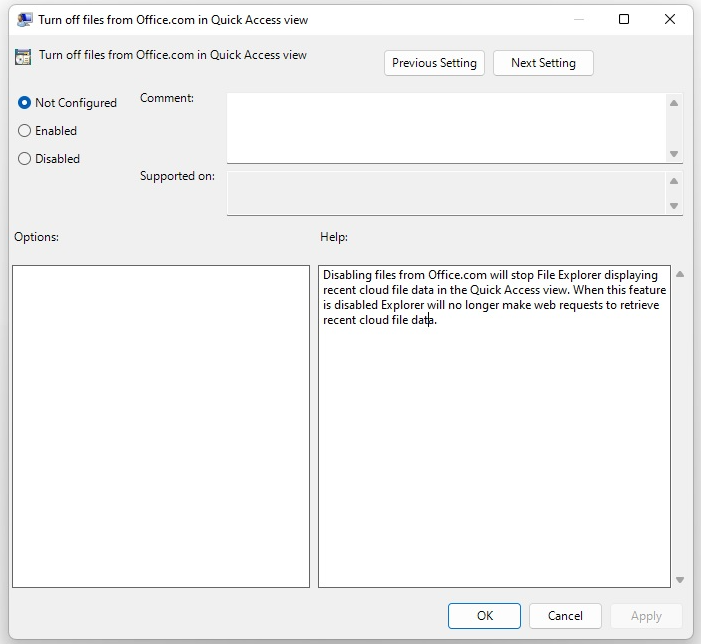701x644 pixels.
Task: Select the Disabled radio button
Action: 25,159
